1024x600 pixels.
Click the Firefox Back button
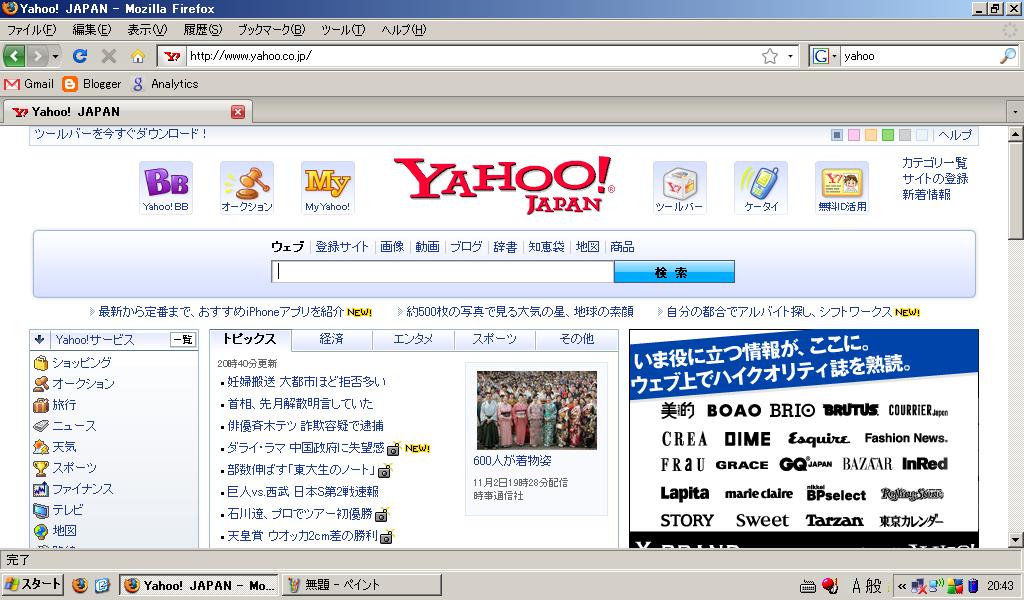tap(14, 56)
